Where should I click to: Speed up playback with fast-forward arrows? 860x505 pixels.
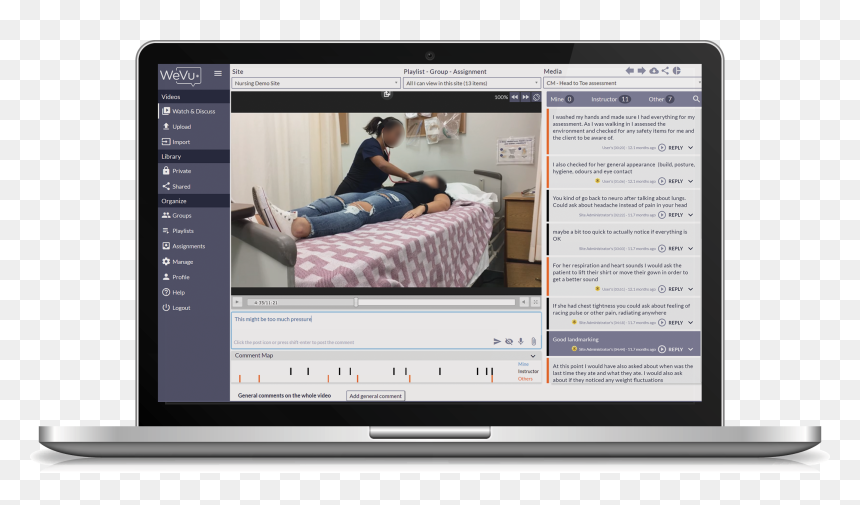525,97
